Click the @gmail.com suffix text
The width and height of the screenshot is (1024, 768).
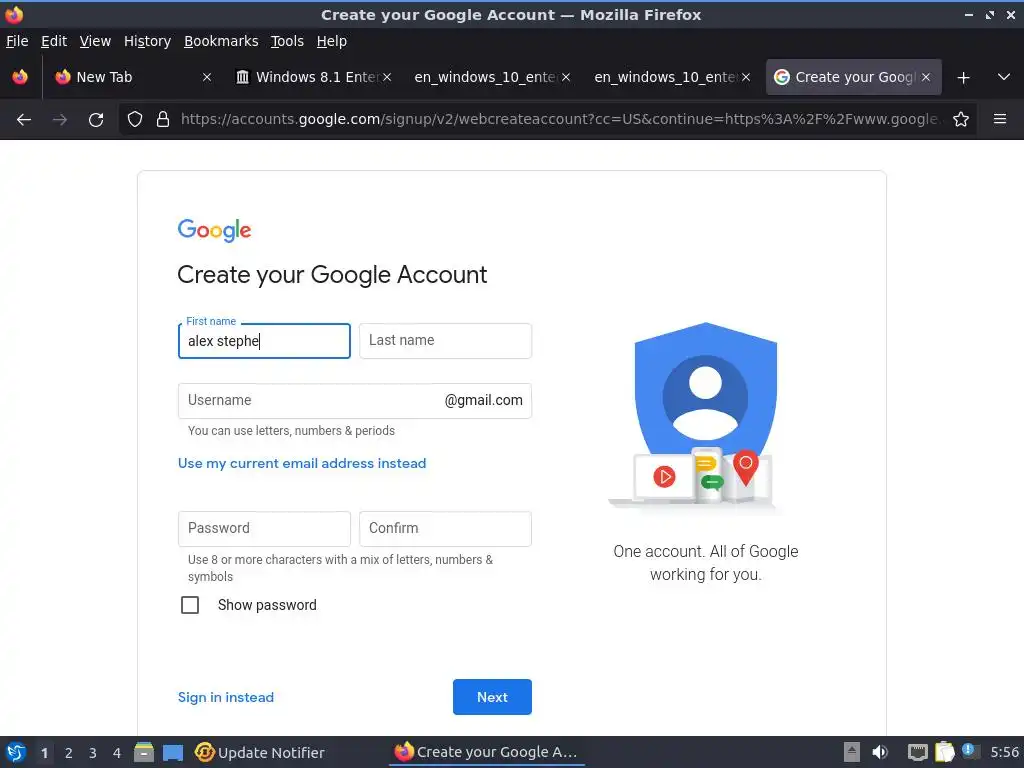tap(483, 400)
